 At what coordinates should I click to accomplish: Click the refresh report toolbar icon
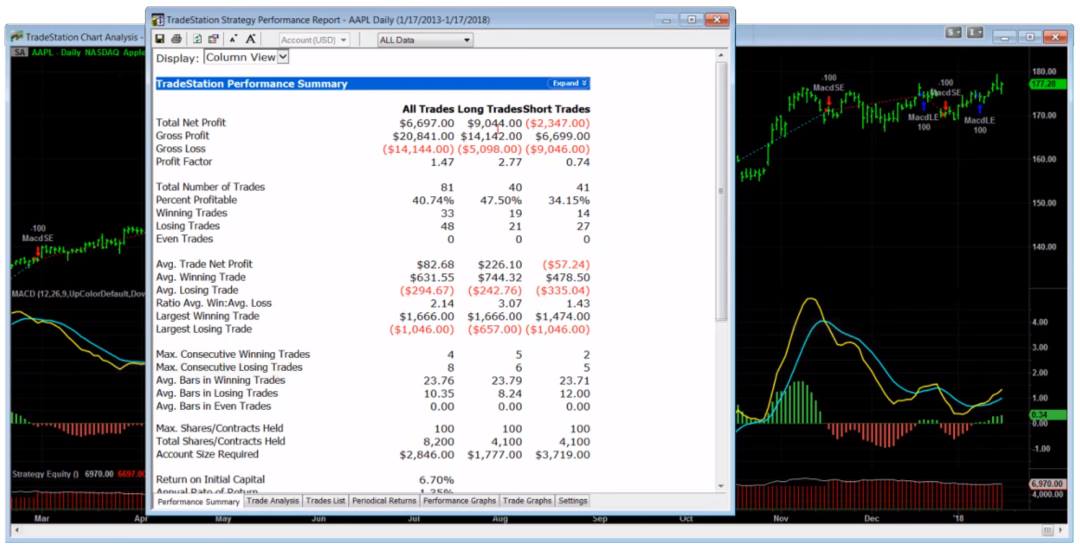point(197,39)
